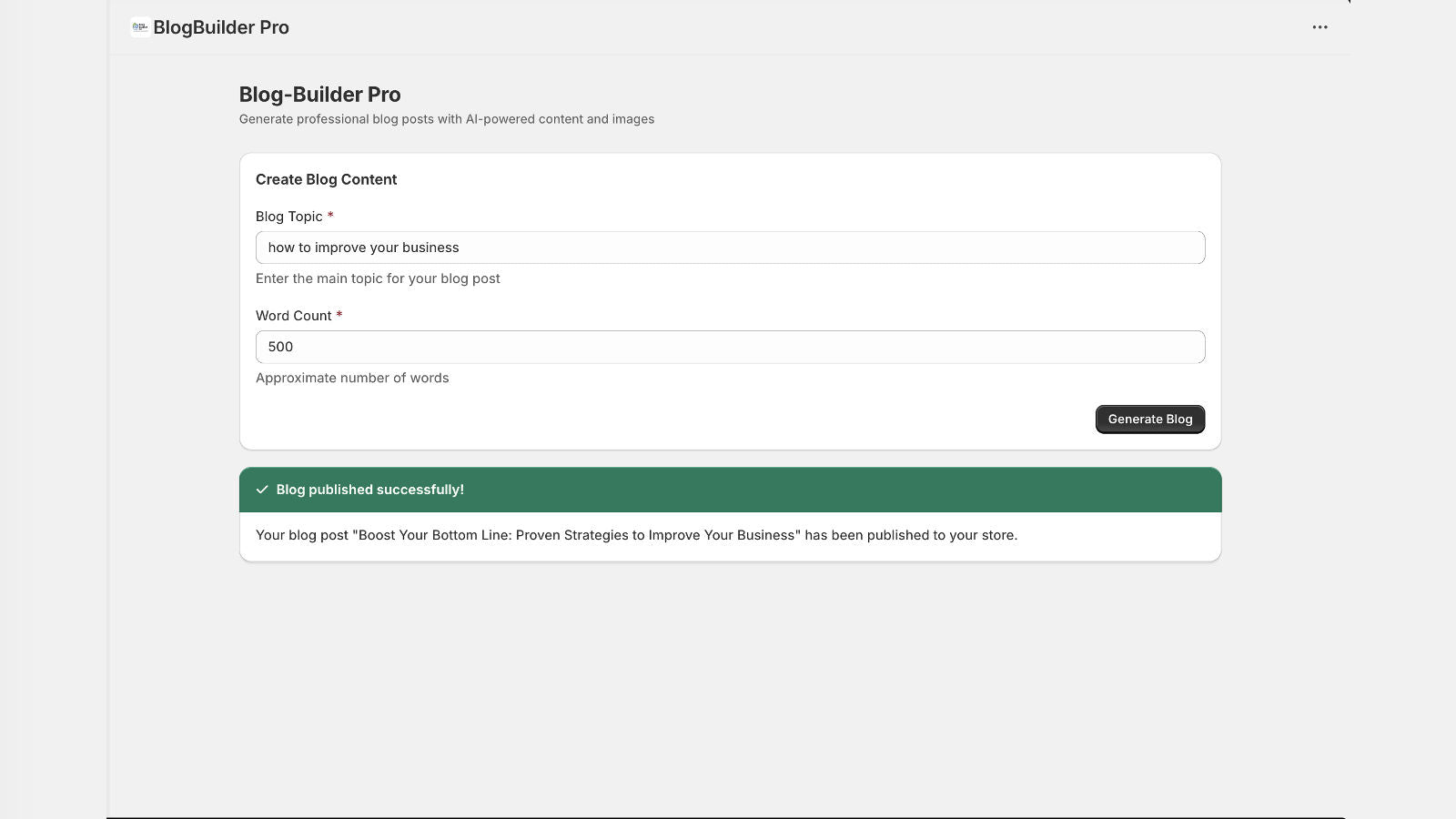The image size is (1456, 819).
Task: Click the AI-powered content subtitle text
Action: click(446, 119)
